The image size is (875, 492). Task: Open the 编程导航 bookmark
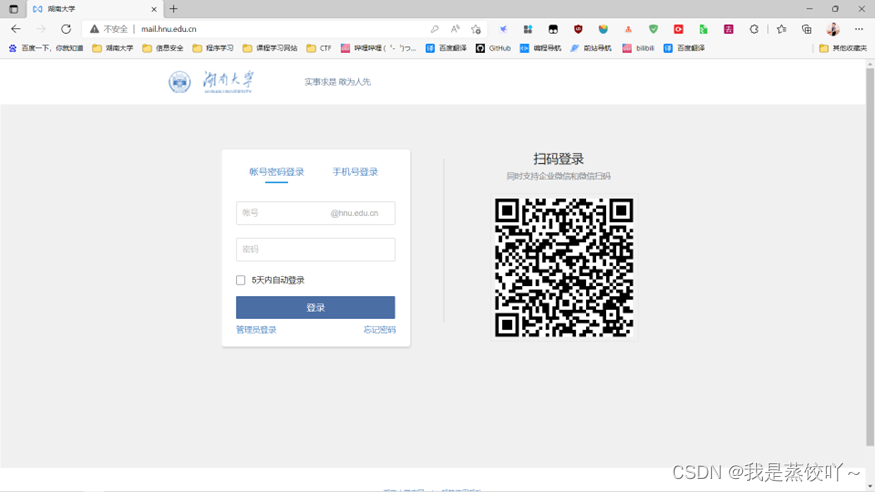coord(541,49)
